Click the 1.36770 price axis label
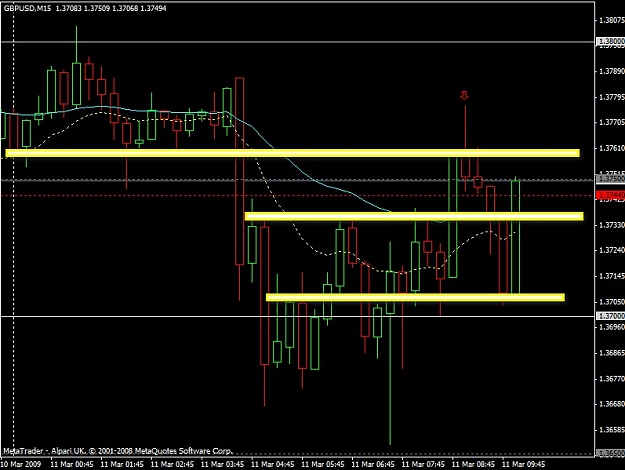 click(x=612, y=379)
